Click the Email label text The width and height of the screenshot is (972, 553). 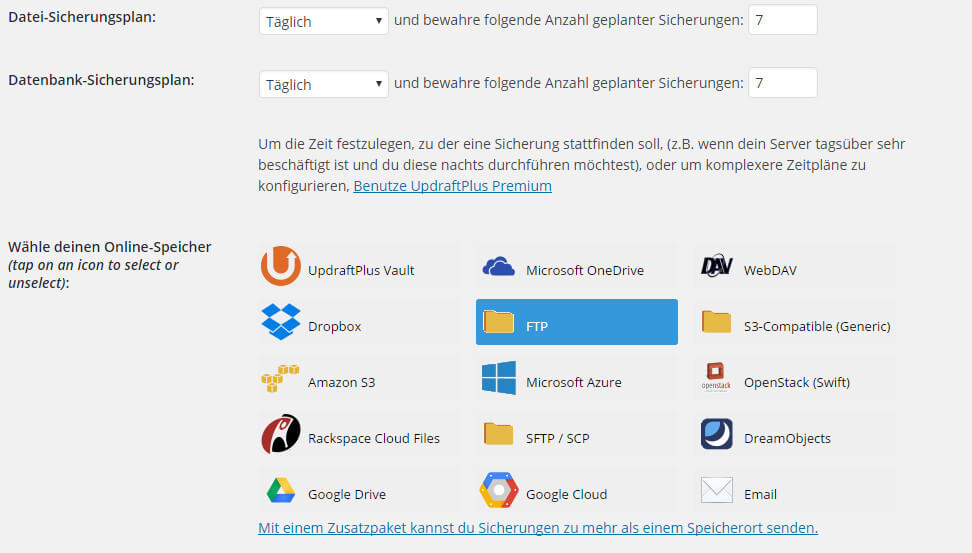point(761,495)
